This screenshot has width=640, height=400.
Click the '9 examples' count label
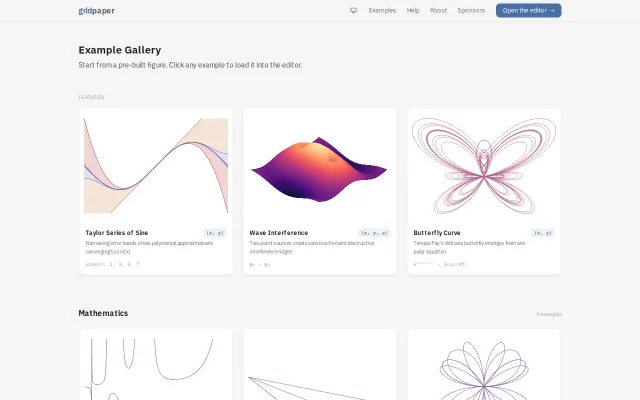(x=549, y=314)
